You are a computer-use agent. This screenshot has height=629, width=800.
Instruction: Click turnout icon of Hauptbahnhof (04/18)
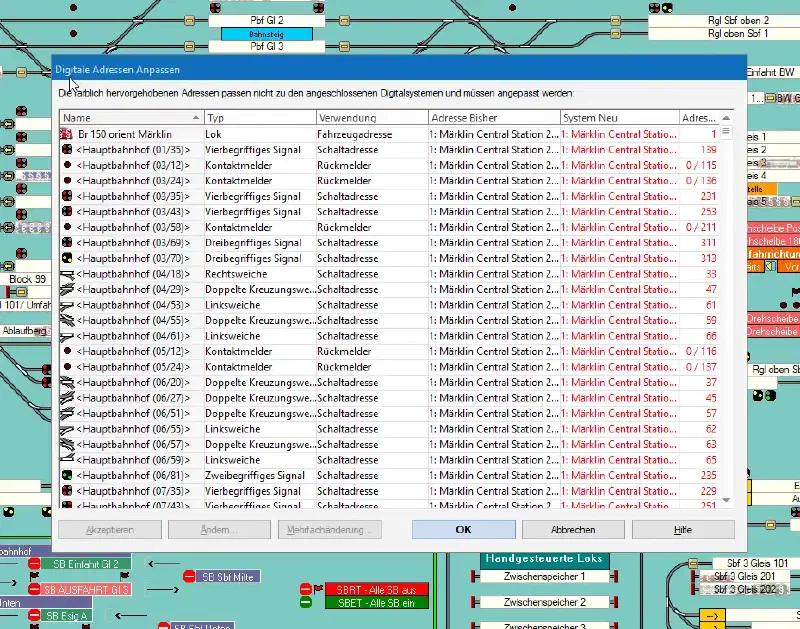click(x=67, y=274)
